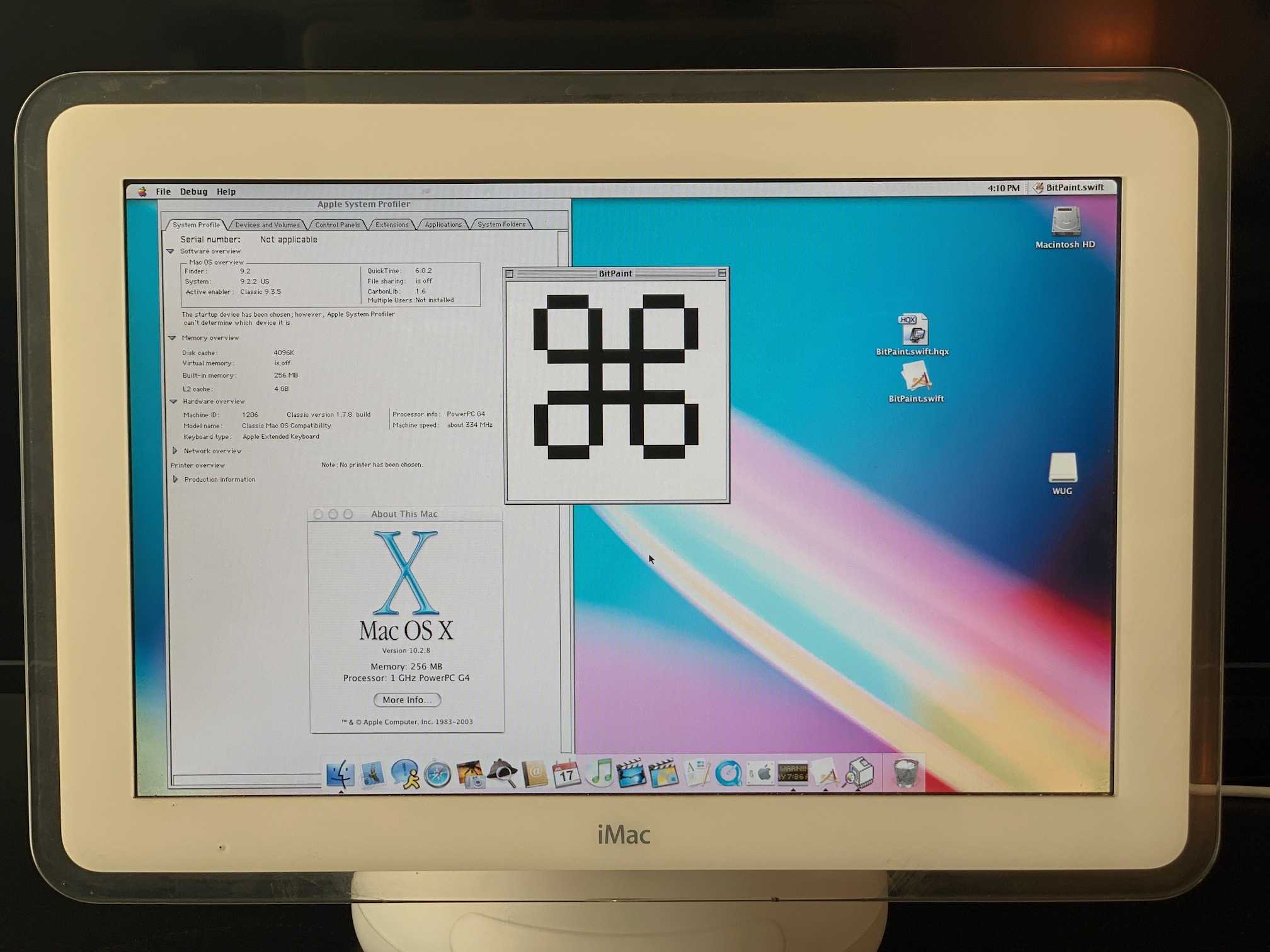Open the Apple menu in Classic menubar
Viewport: 1270px width, 952px height.
point(142,191)
